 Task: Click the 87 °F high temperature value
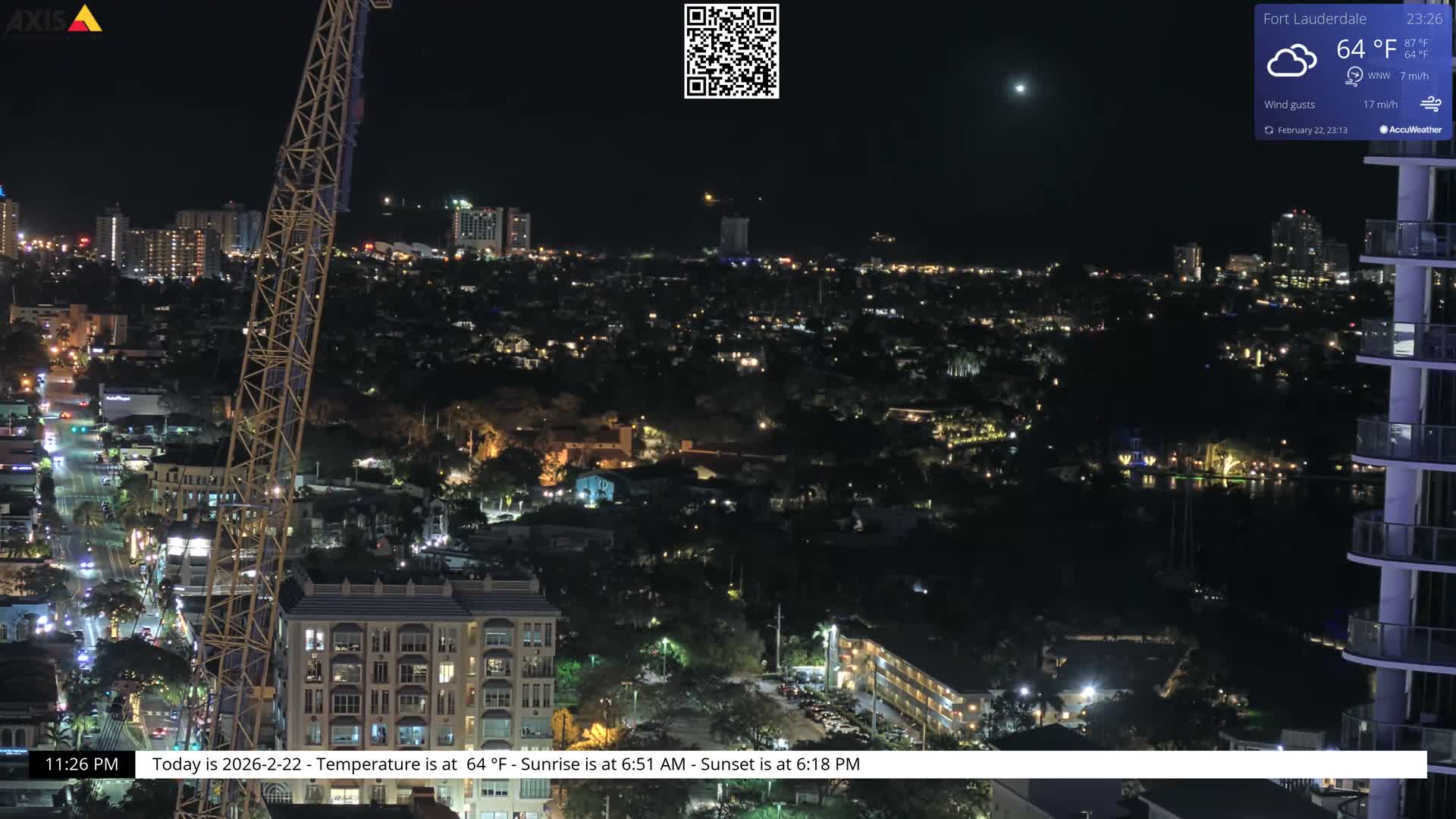coord(1416,43)
